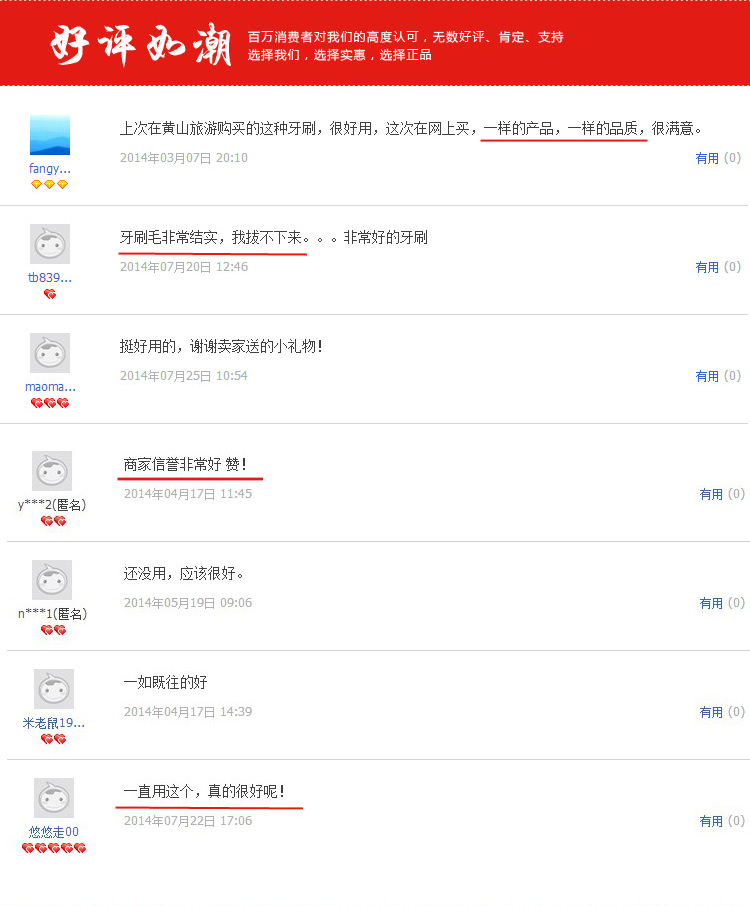Viewport: 750px width, 906px height.
Task: Click the timestamp 2014年03月07日 20:10
Action: click(184, 158)
